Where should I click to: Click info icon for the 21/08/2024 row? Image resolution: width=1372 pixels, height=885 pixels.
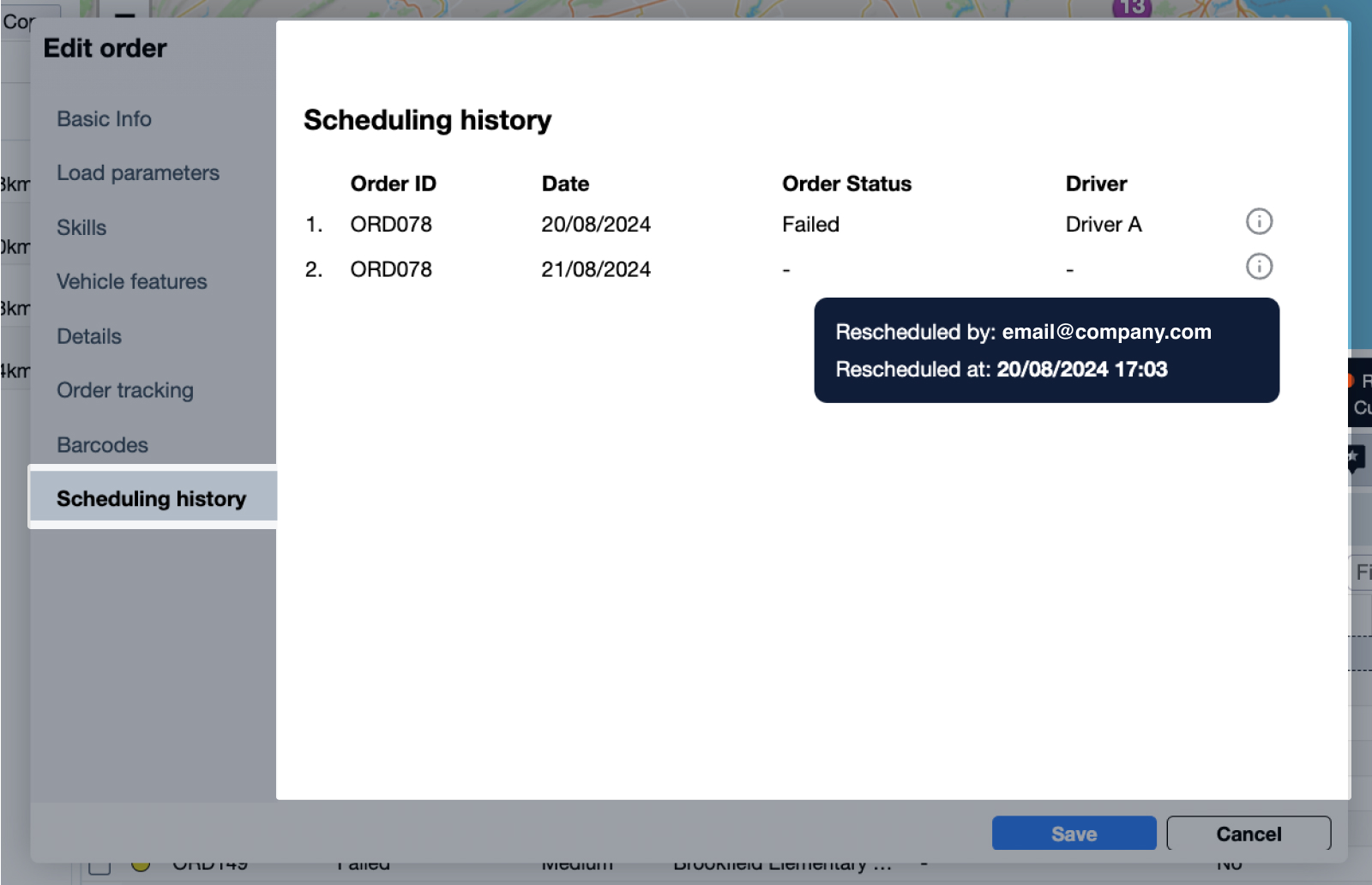click(x=1259, y=267)
